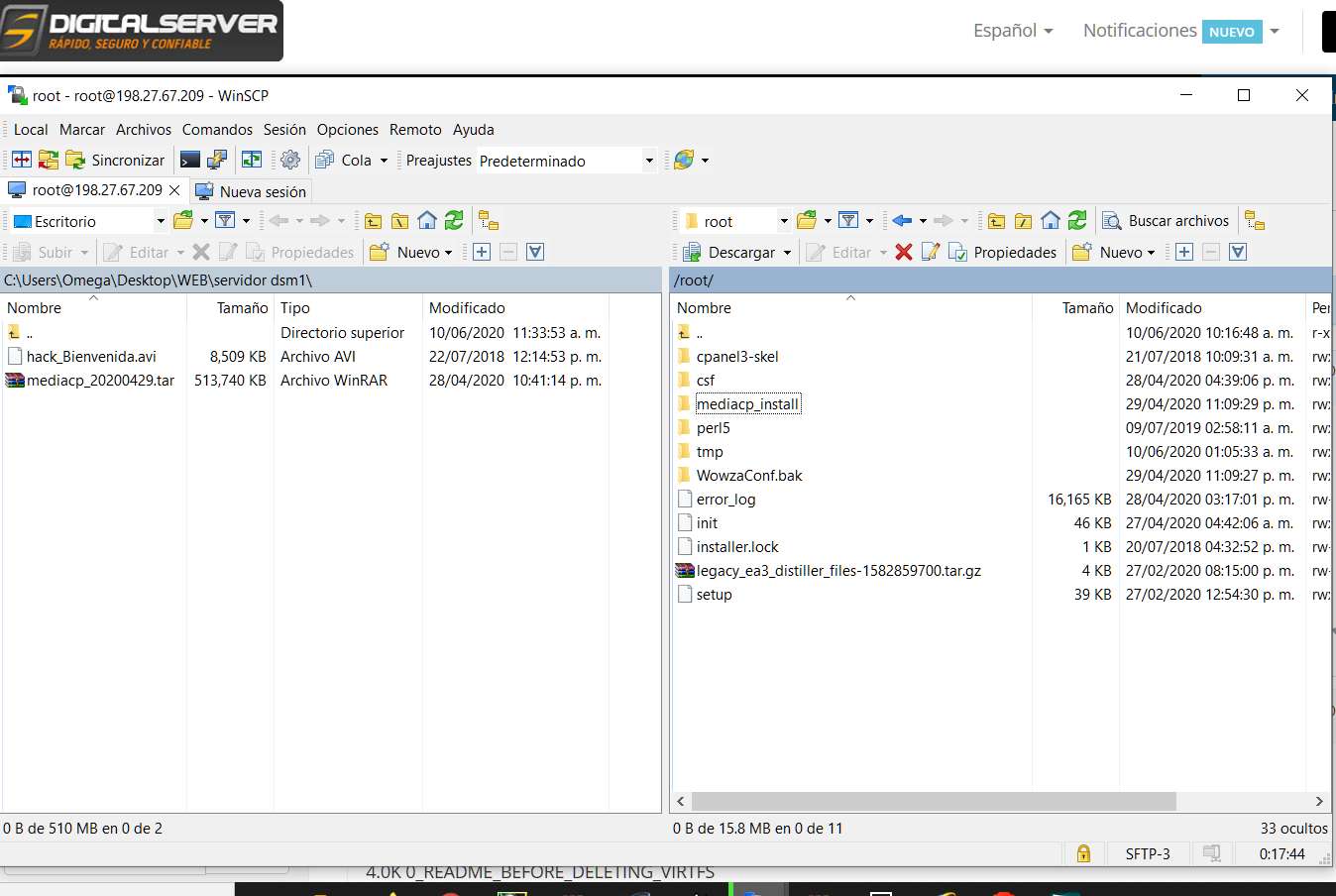Expand the Descargar dropdown arrow

[788, 253]
